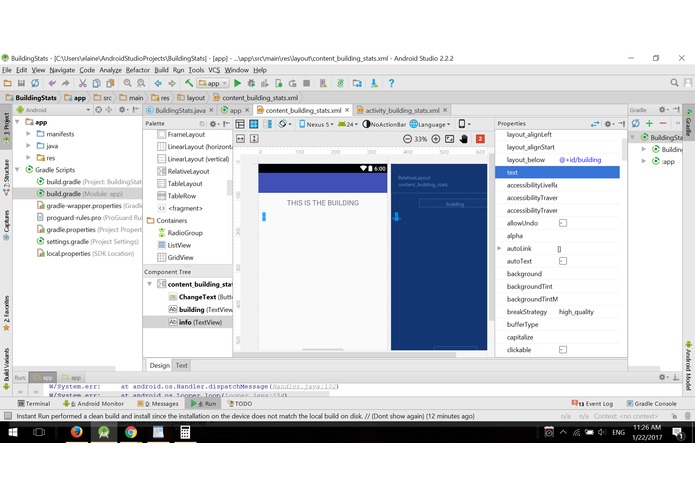Open the Gradle Console
The height and width of the screenshot is (494, 695).
(651, 404)
